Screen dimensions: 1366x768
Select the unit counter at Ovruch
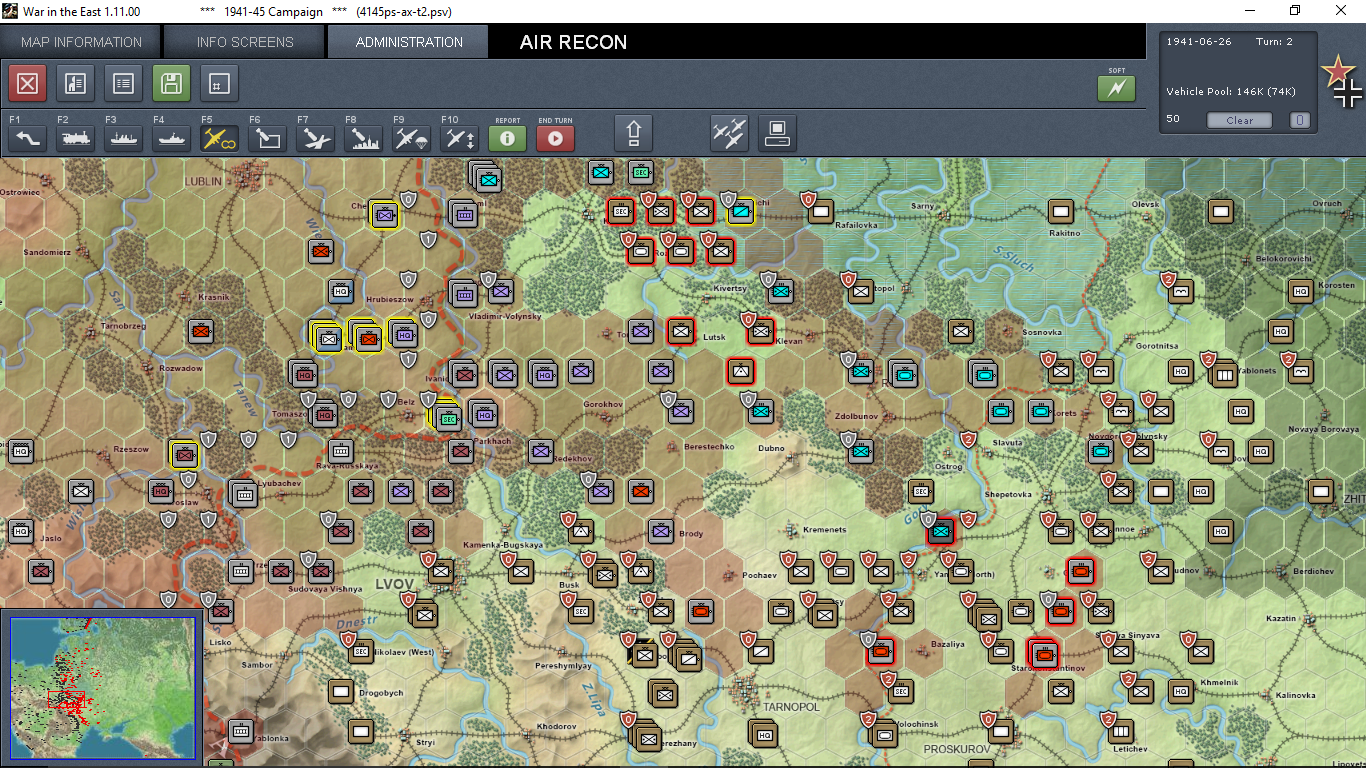tap(1220, 211)
